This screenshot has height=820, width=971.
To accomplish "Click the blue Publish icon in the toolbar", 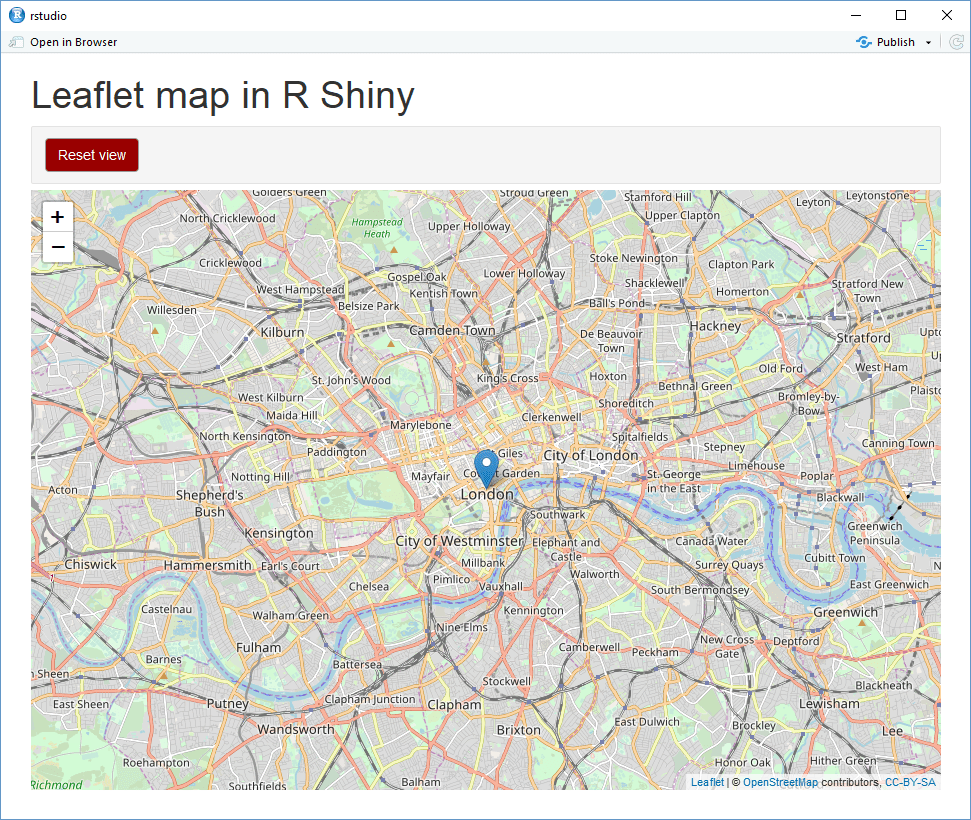I will pyautogui.click(x=862, y=42).
